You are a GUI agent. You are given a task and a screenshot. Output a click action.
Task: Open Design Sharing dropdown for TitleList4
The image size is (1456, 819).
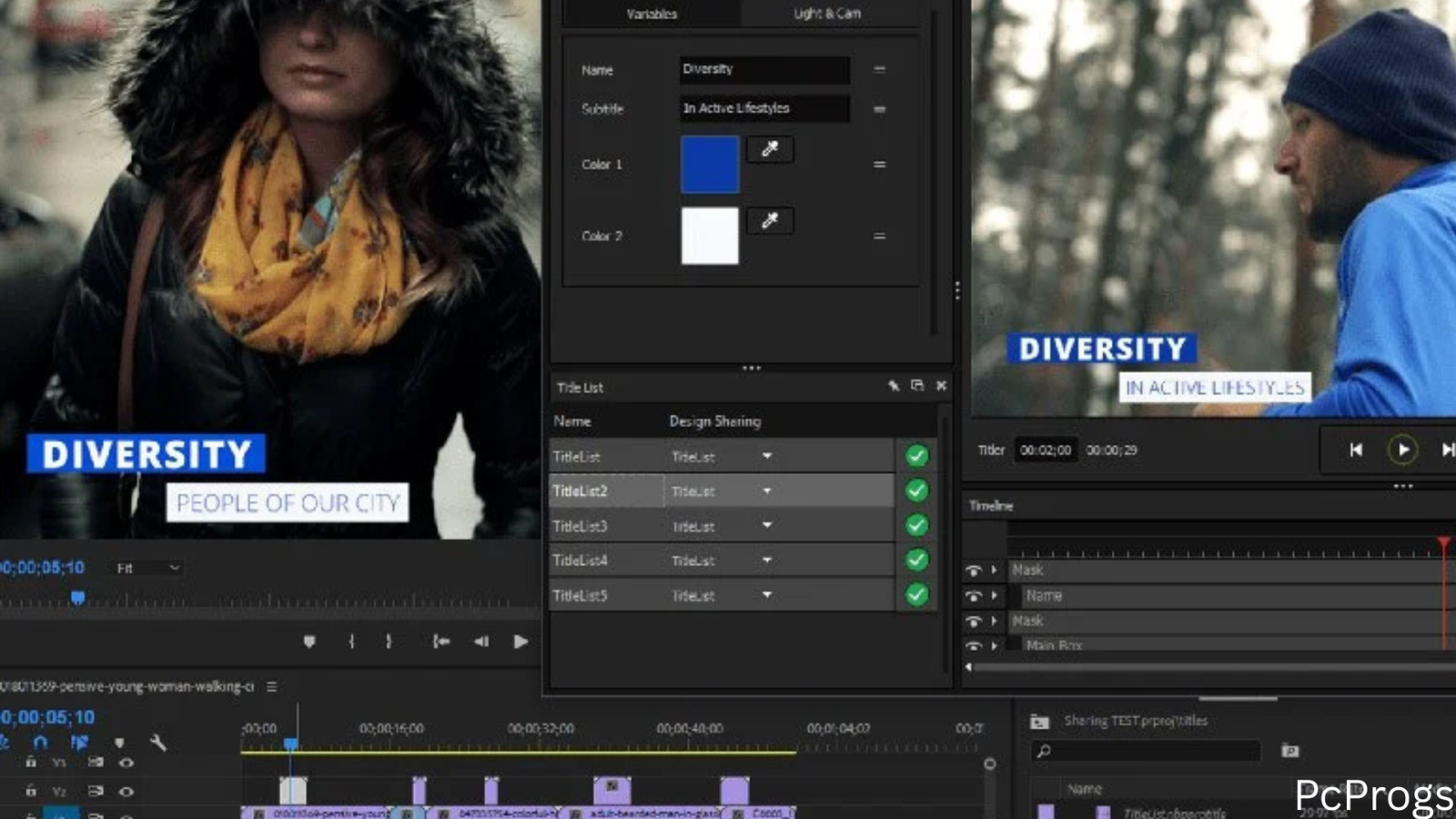767,560
